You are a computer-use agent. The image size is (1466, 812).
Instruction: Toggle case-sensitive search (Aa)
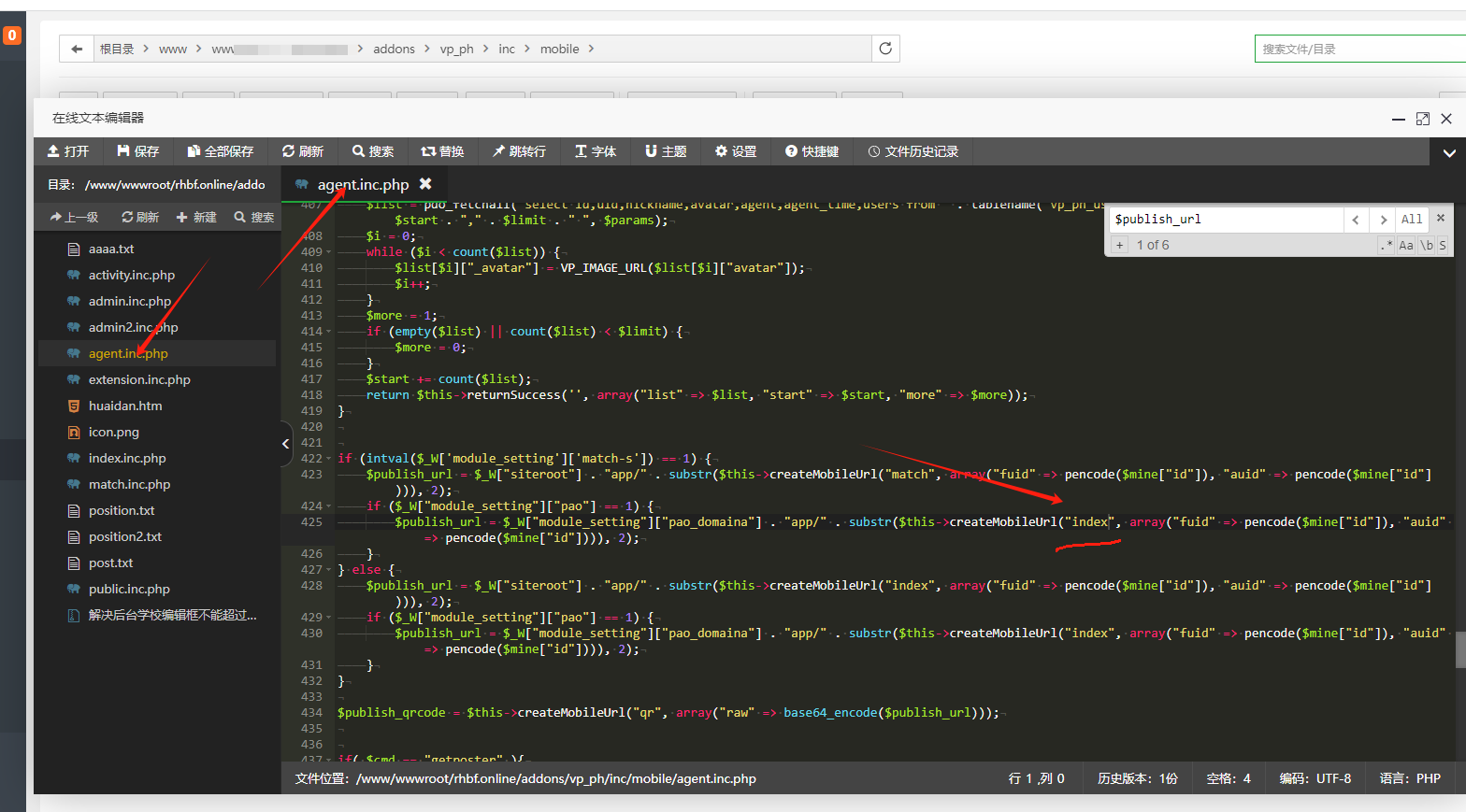[x=1406, y=245]
